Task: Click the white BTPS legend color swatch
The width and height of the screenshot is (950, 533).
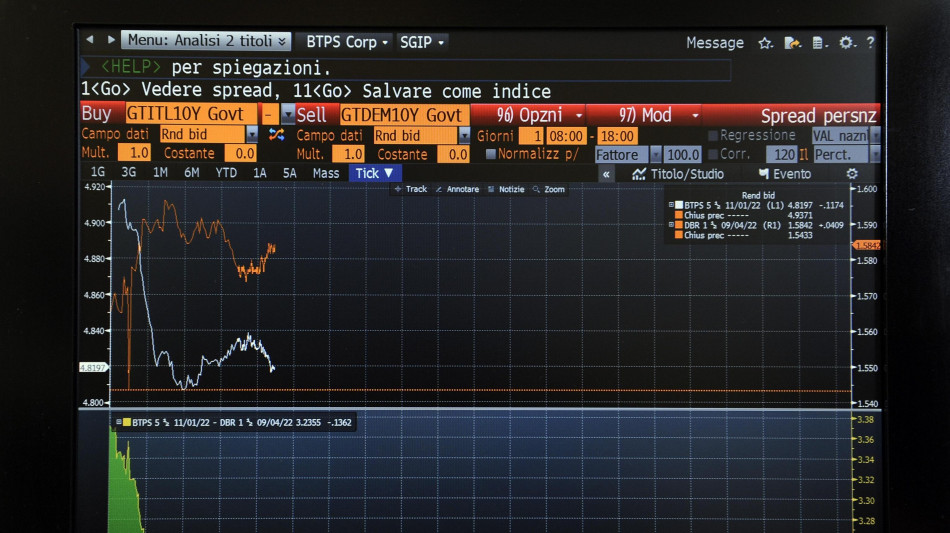Action: (679, 205)
